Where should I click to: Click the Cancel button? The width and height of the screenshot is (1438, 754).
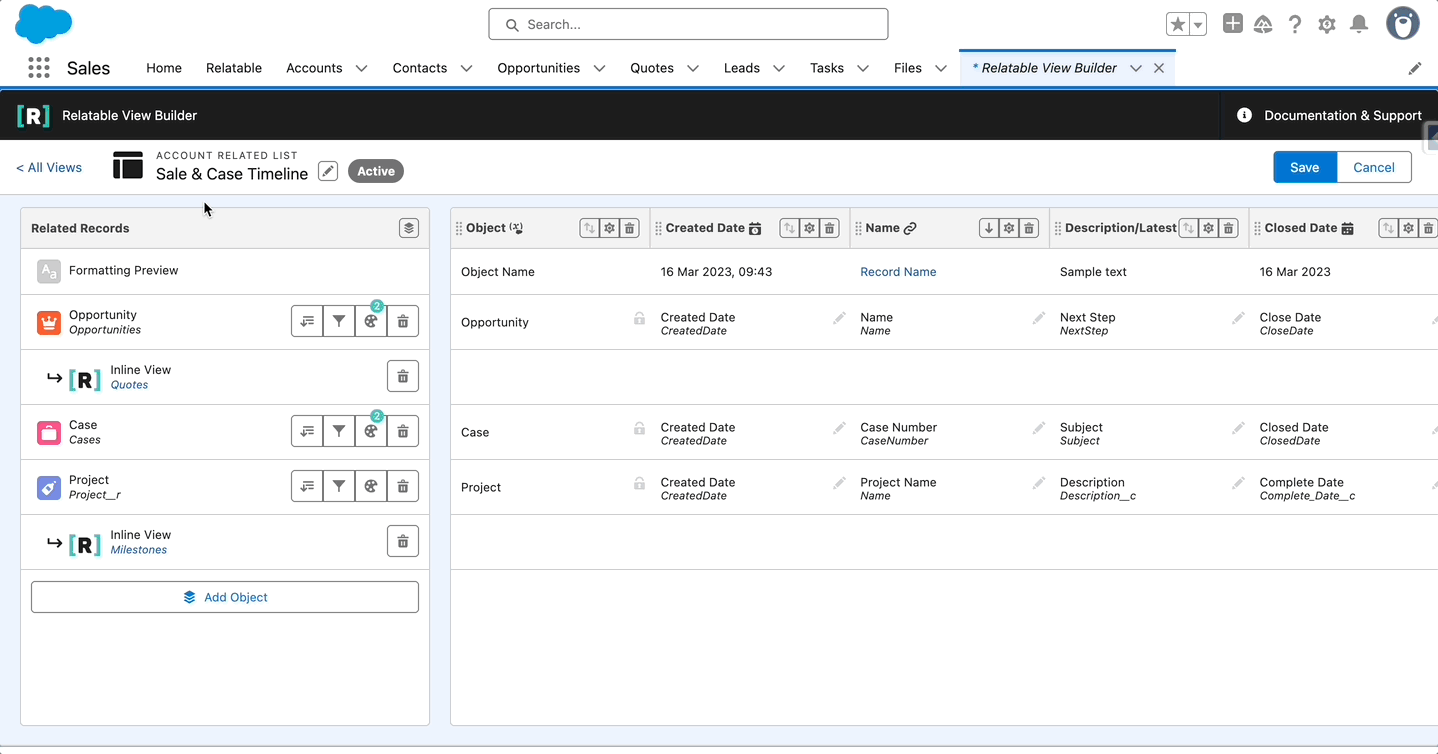click(1374, 167)
